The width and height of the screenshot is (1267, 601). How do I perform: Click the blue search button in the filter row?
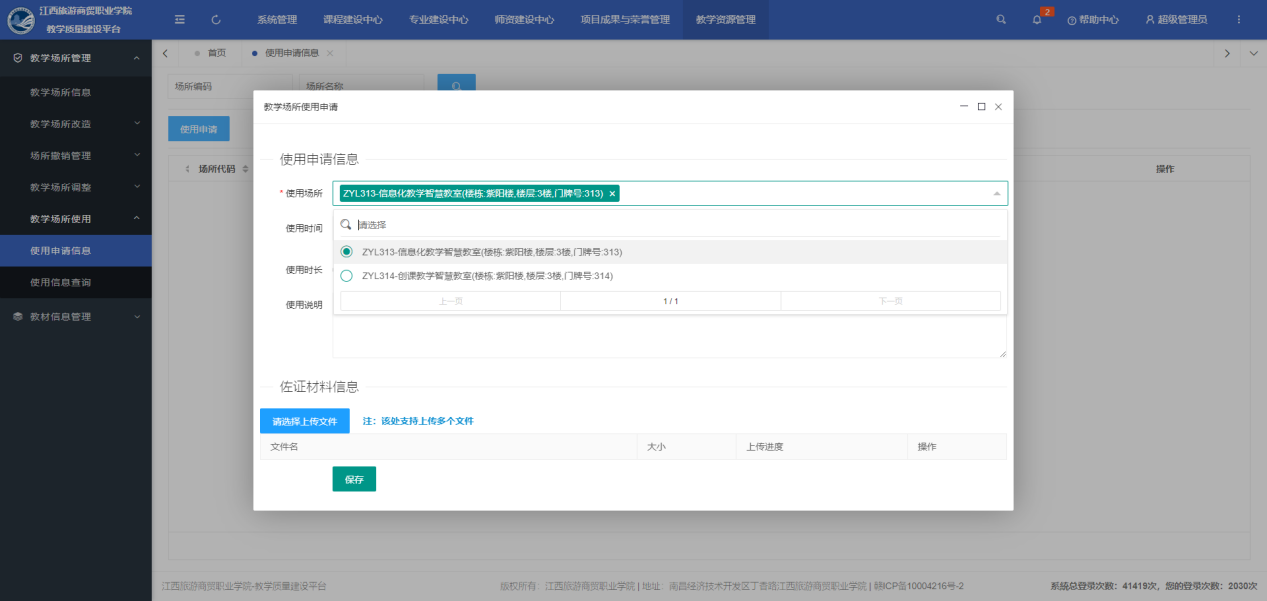coord(457,86)
